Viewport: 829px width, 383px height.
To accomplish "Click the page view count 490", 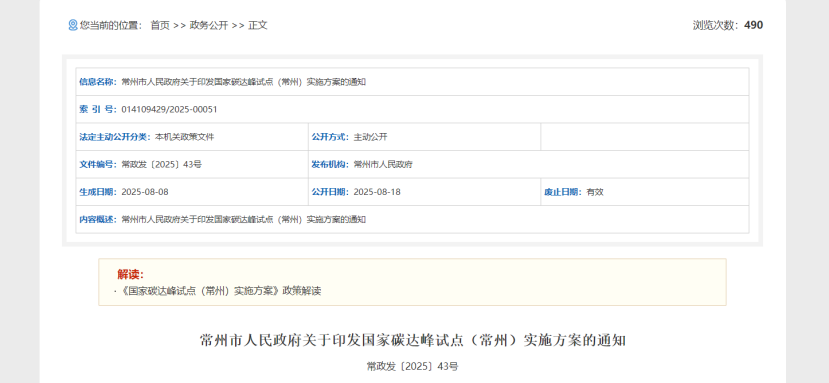I will pos(753,25).
